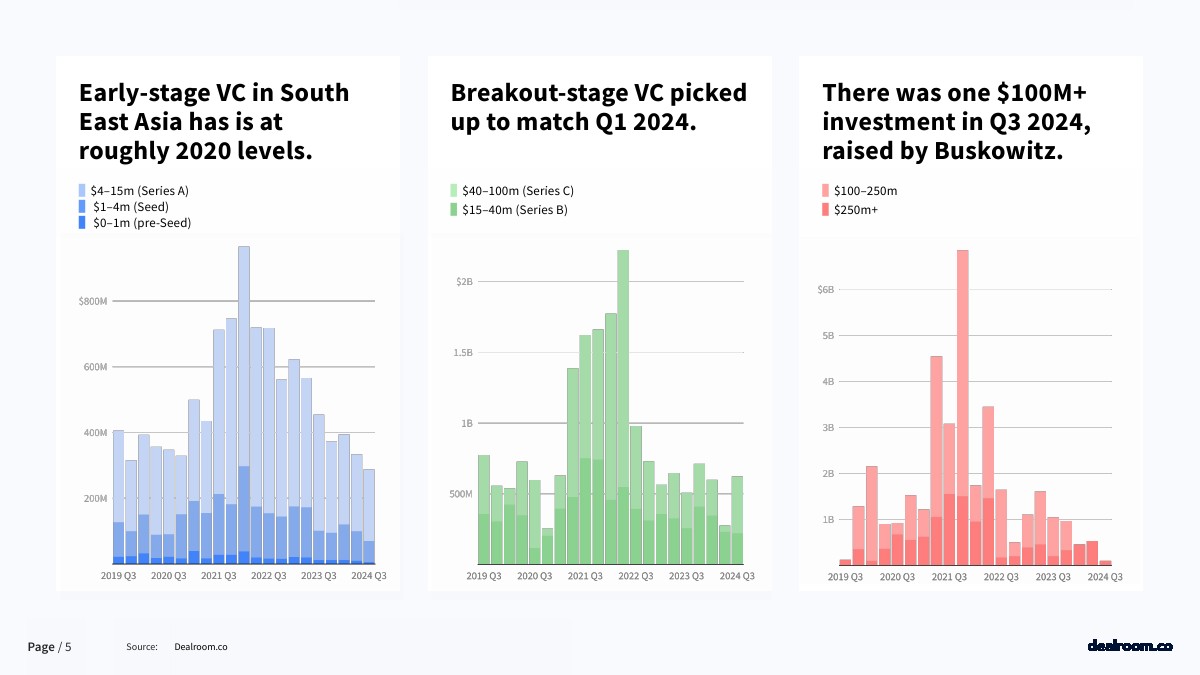The image size is (1200, 675).
Task: Select the Breakout-stage VC chart title
Action: (598, 108)
